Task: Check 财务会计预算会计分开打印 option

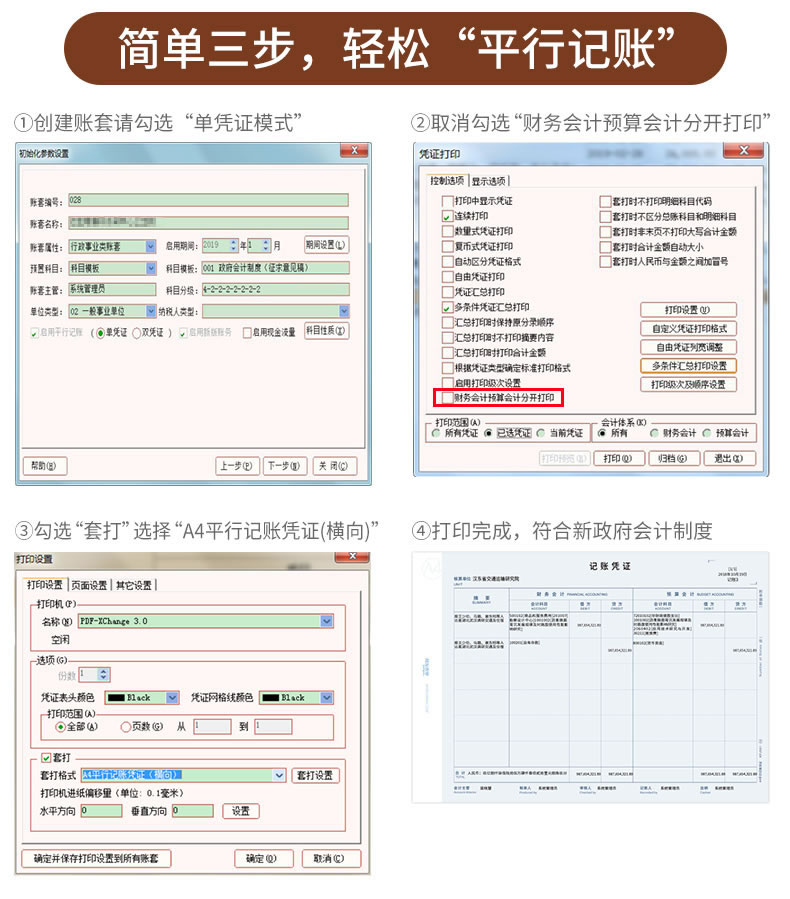Action: tap(447, 398)
